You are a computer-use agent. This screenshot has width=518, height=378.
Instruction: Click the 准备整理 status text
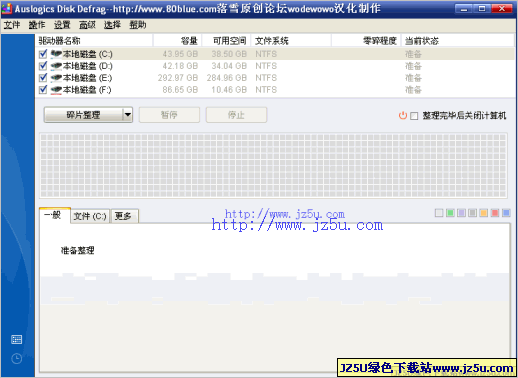click(77, 250)
